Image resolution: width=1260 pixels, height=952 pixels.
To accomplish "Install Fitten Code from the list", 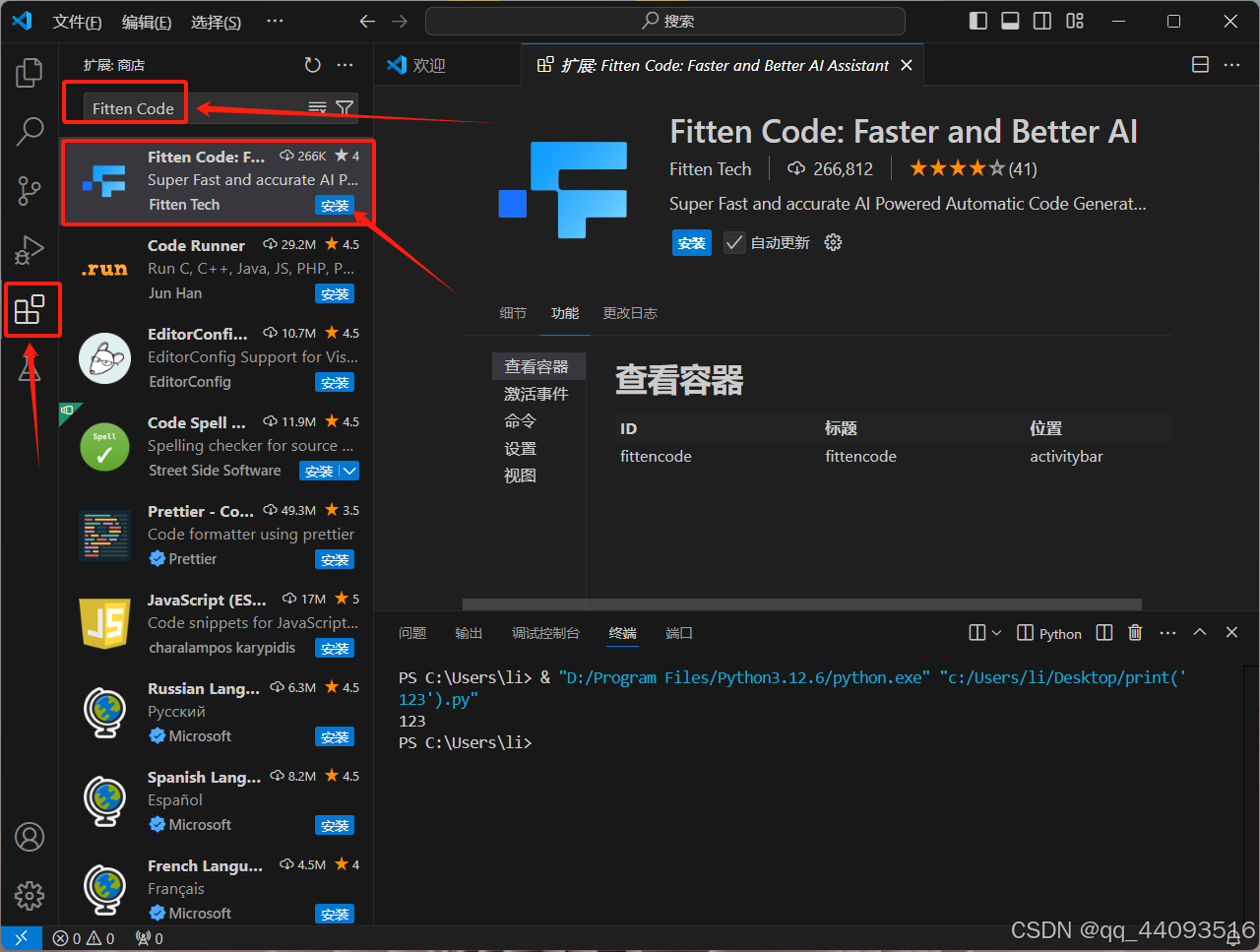I will click(x=335, y=205).
